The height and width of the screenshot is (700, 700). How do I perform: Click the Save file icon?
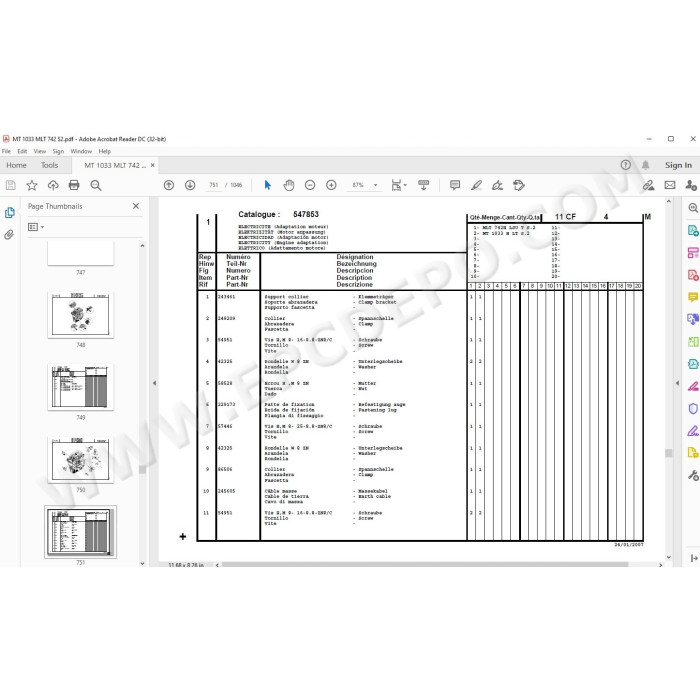coord(11,185)
